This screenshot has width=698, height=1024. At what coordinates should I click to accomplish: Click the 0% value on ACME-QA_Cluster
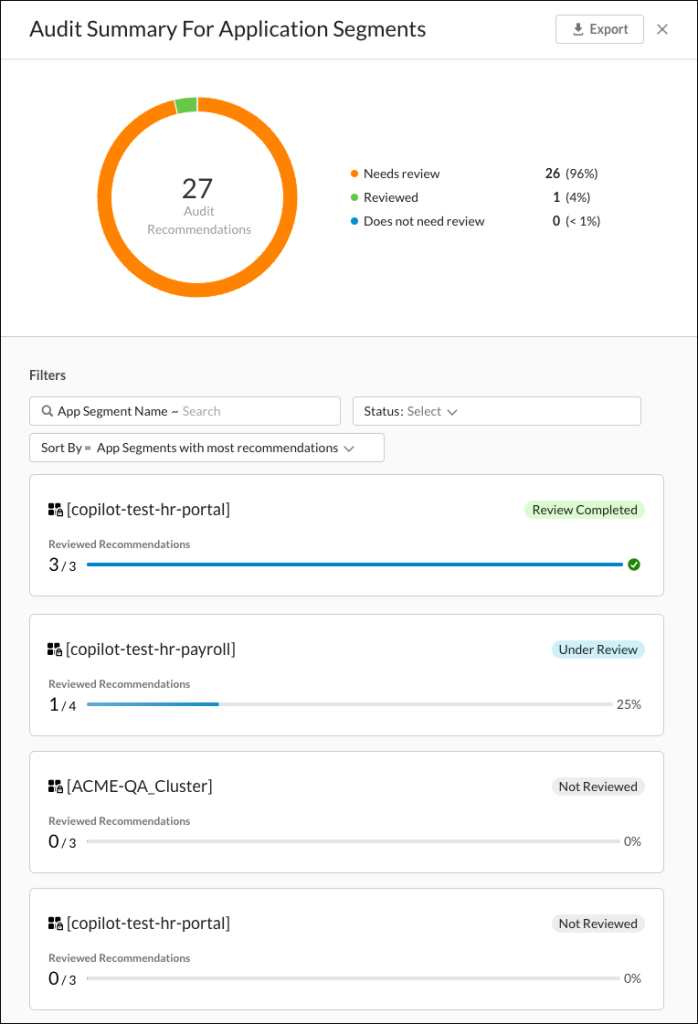tap(632, 842)
